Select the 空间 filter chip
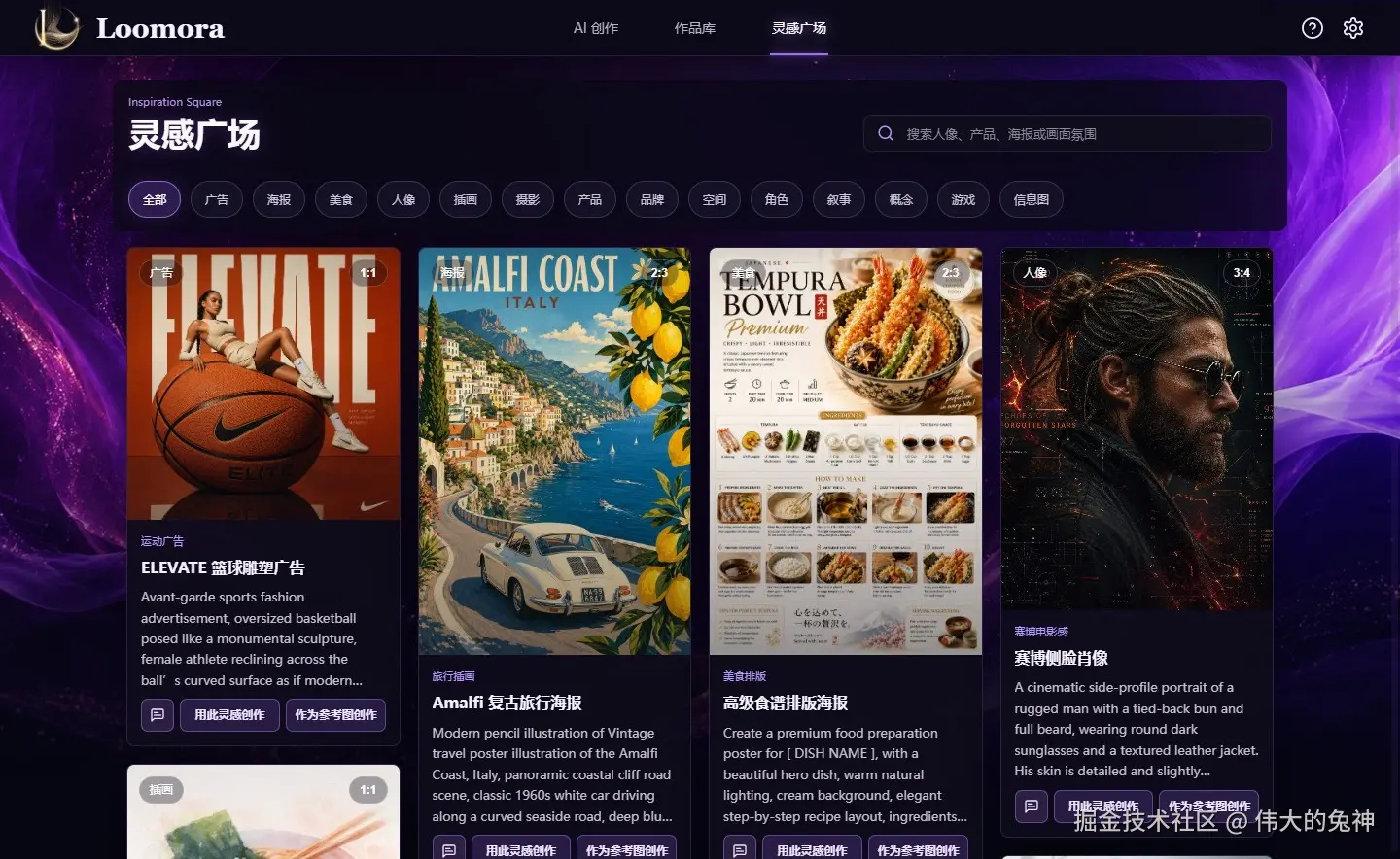This screenshot has height=859, width=1400. click(x=715, y=199)
